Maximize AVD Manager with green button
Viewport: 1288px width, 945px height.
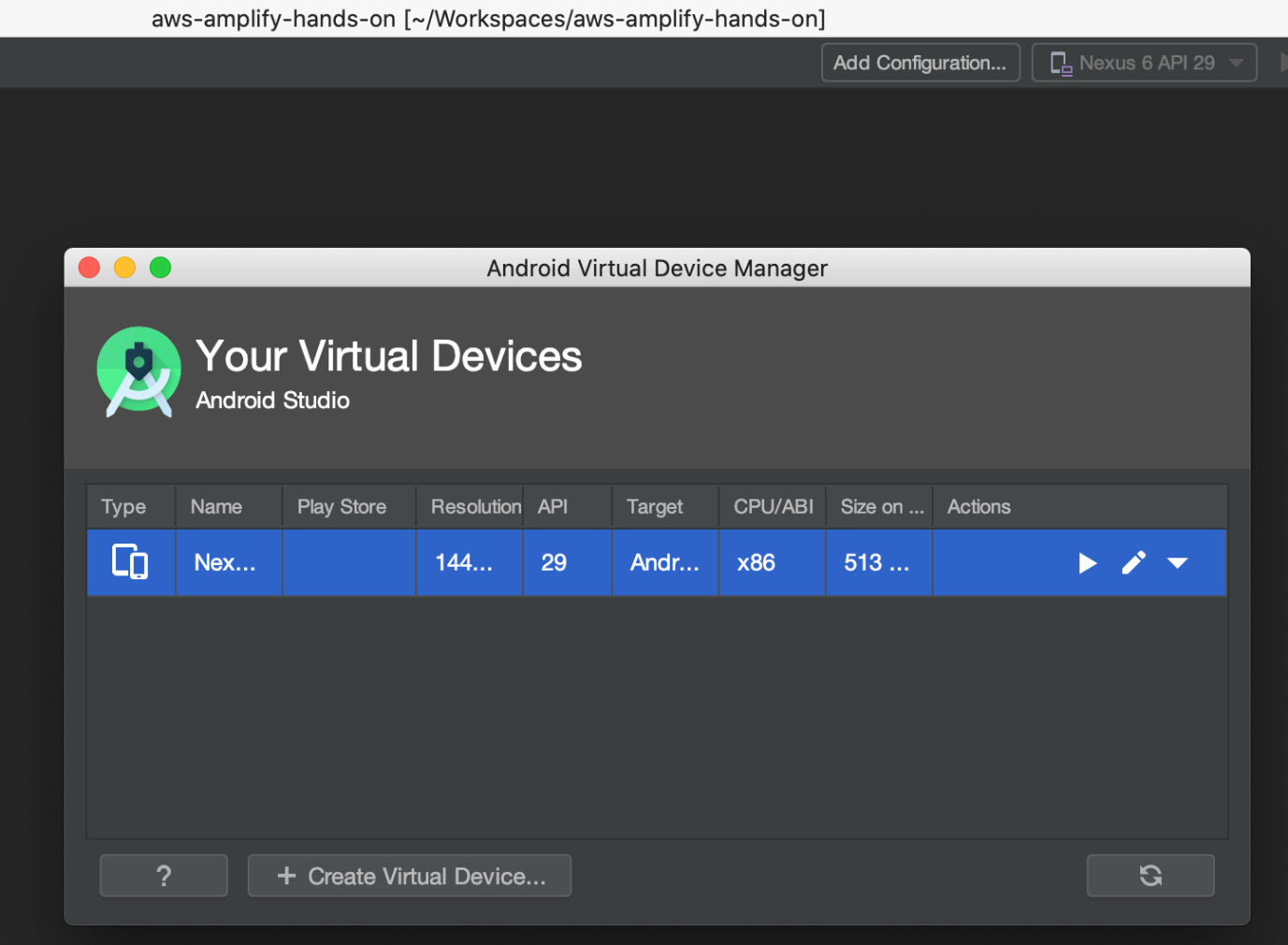tap(161, 268)
